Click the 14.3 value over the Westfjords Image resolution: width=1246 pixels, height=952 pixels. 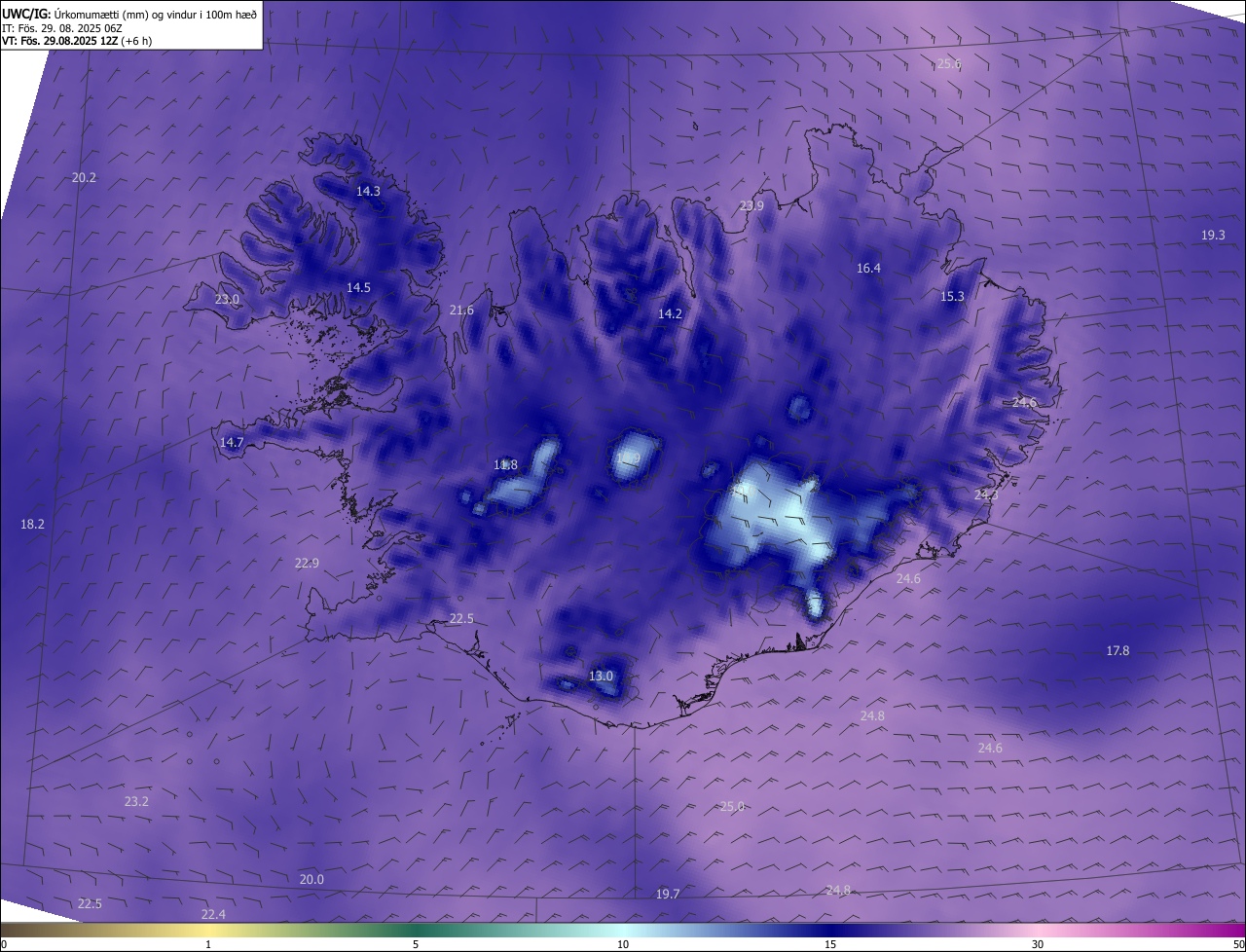tap(368, 192)
